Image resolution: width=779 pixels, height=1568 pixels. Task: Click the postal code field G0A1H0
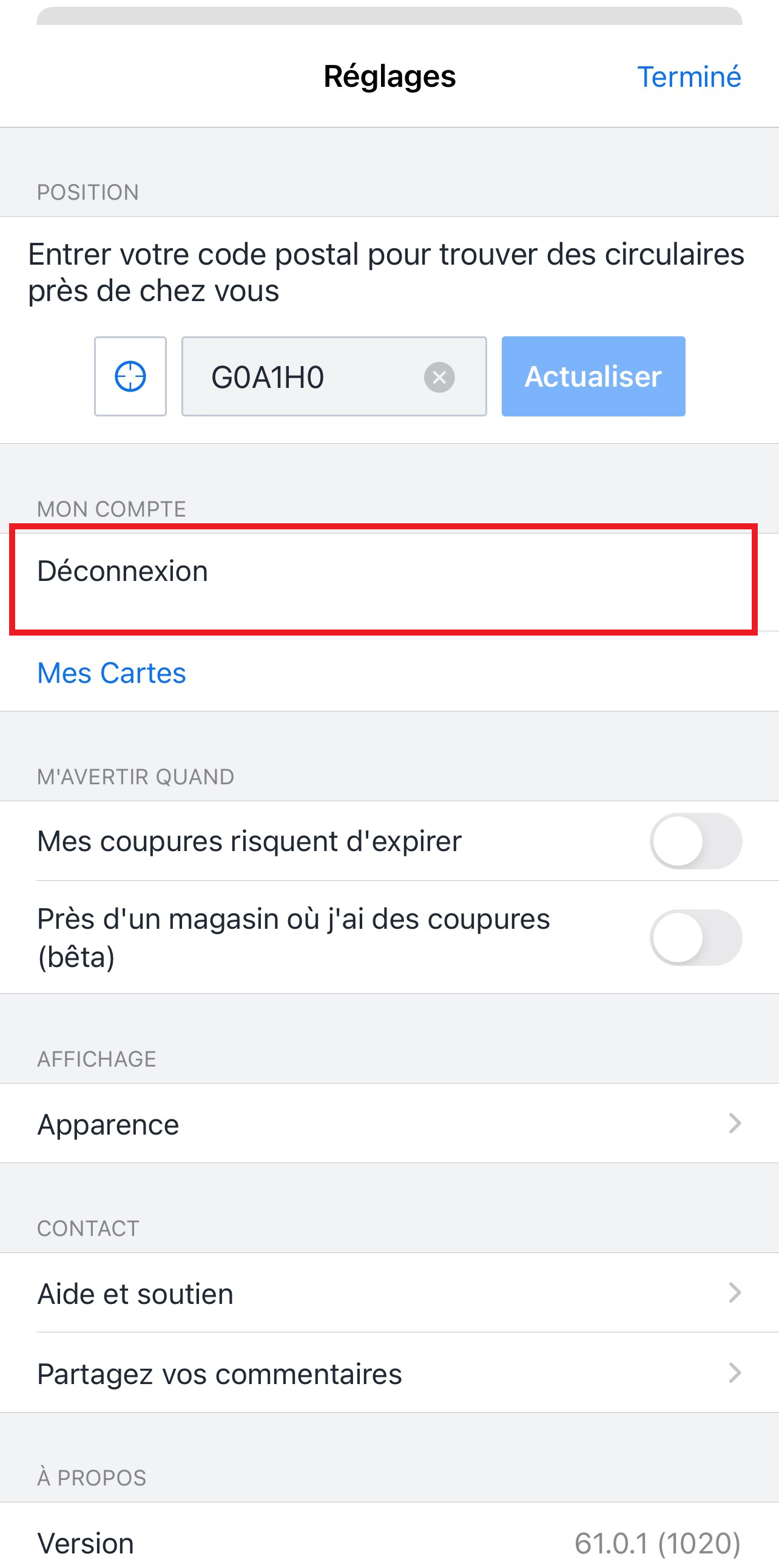(x=334, y=376)
